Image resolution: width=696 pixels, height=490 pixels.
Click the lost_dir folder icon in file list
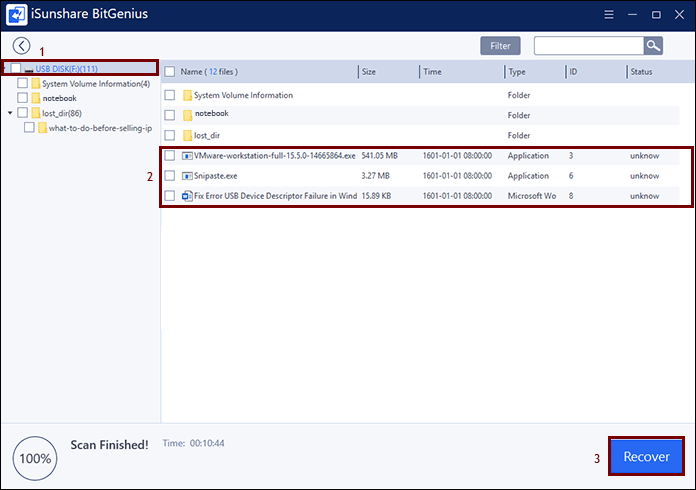pos(188,135)
